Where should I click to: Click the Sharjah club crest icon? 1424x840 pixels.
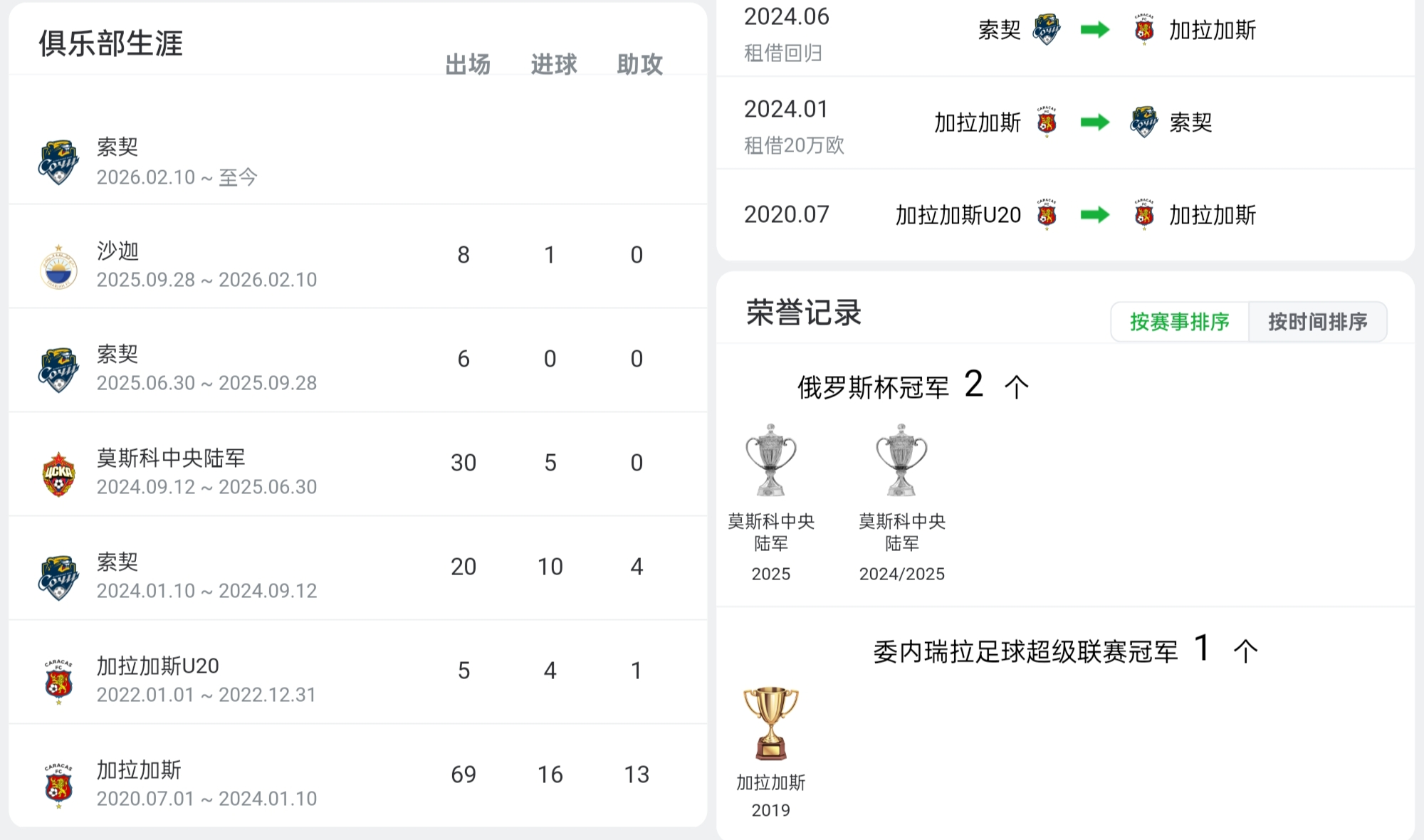pos(58,267)
